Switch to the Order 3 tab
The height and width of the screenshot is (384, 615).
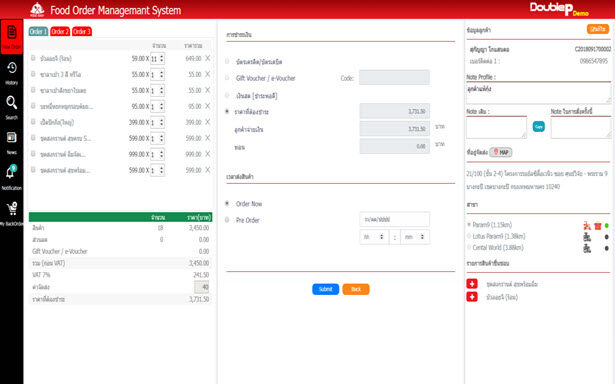tap(82, 31)
